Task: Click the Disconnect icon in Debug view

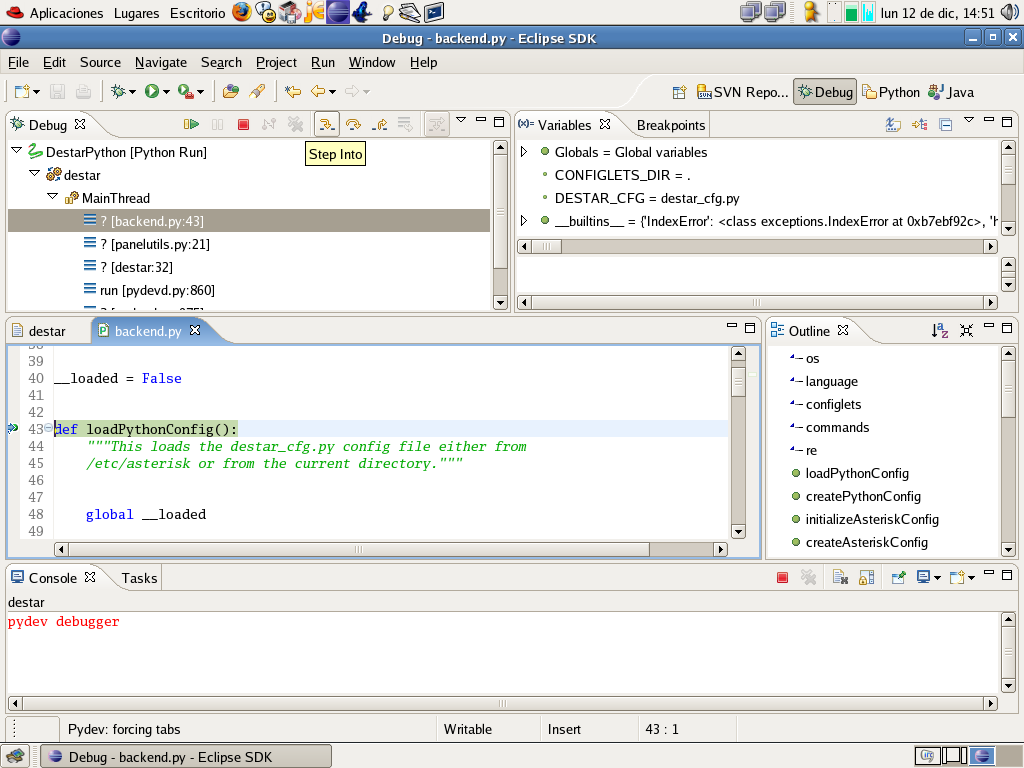Action: pos(269,124)
